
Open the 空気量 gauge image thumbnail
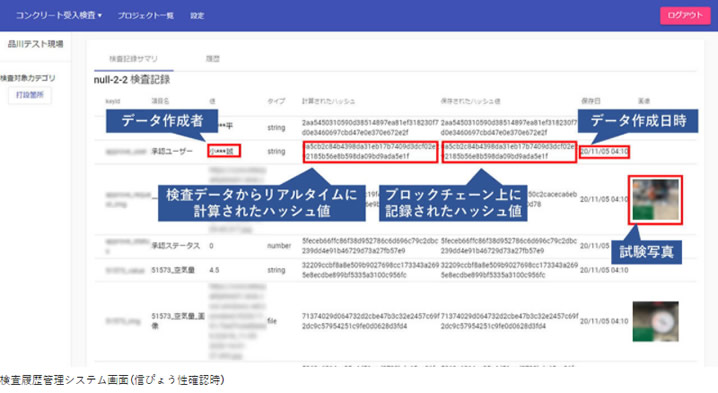(655, 321)
